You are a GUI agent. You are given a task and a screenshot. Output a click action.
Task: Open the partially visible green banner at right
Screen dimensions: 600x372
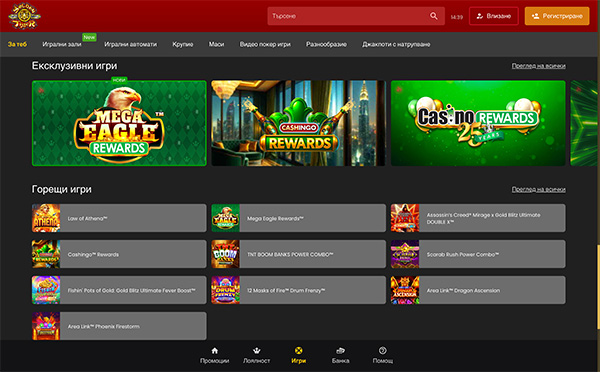(584, 123)
